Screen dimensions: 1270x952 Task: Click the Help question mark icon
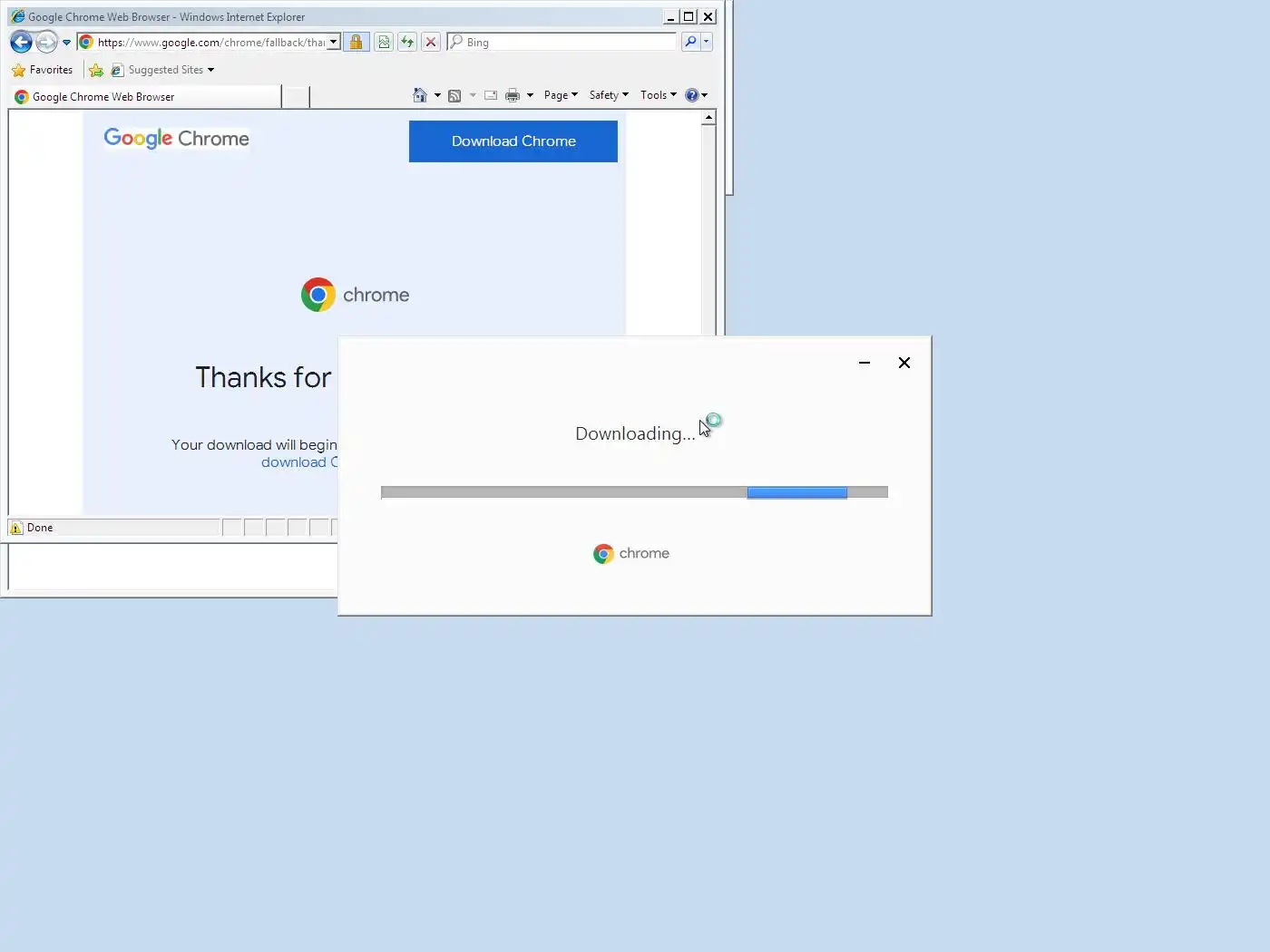(692, 95)
